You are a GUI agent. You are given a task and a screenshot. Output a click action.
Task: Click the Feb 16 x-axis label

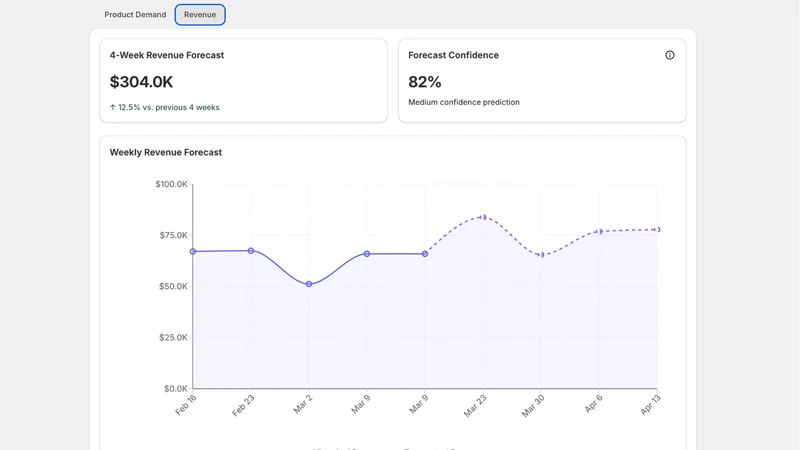click(x=186, y=405)
